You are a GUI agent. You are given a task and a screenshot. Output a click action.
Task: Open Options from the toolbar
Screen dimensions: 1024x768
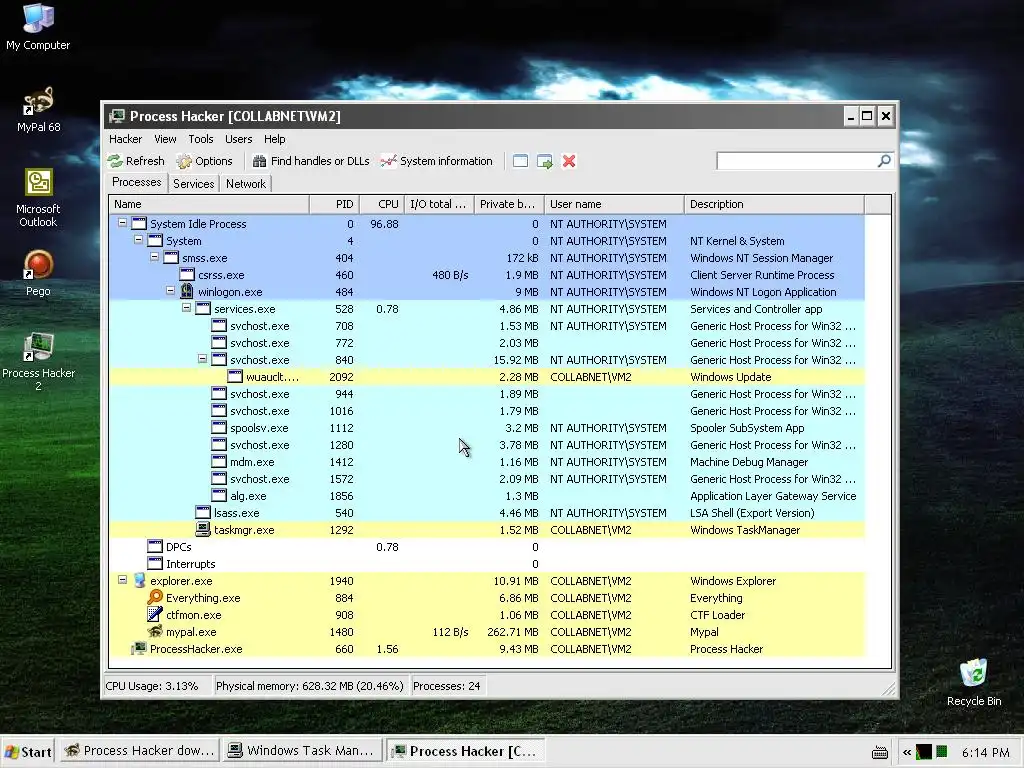tap(204, 161)
